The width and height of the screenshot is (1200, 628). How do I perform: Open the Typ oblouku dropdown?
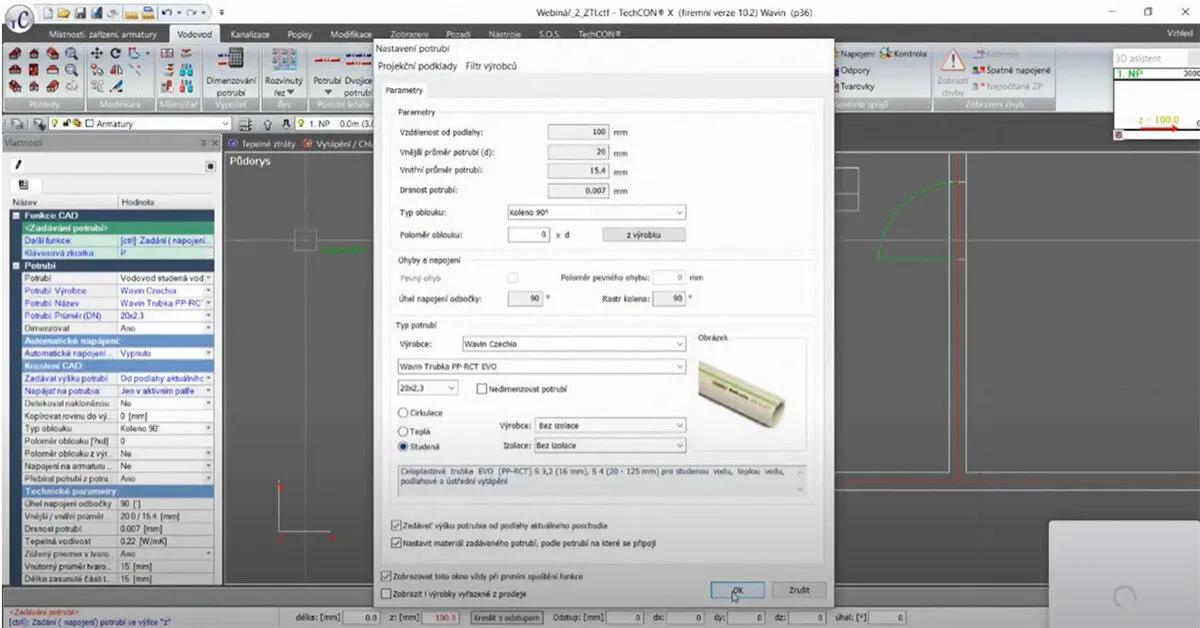pyautogui.click(x=596, y=212)
